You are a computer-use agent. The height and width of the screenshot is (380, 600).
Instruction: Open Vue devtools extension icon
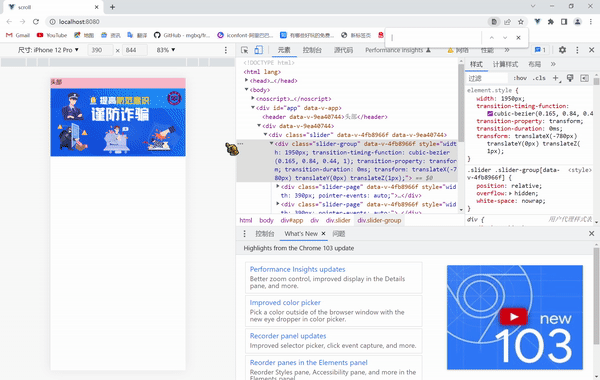537,22
